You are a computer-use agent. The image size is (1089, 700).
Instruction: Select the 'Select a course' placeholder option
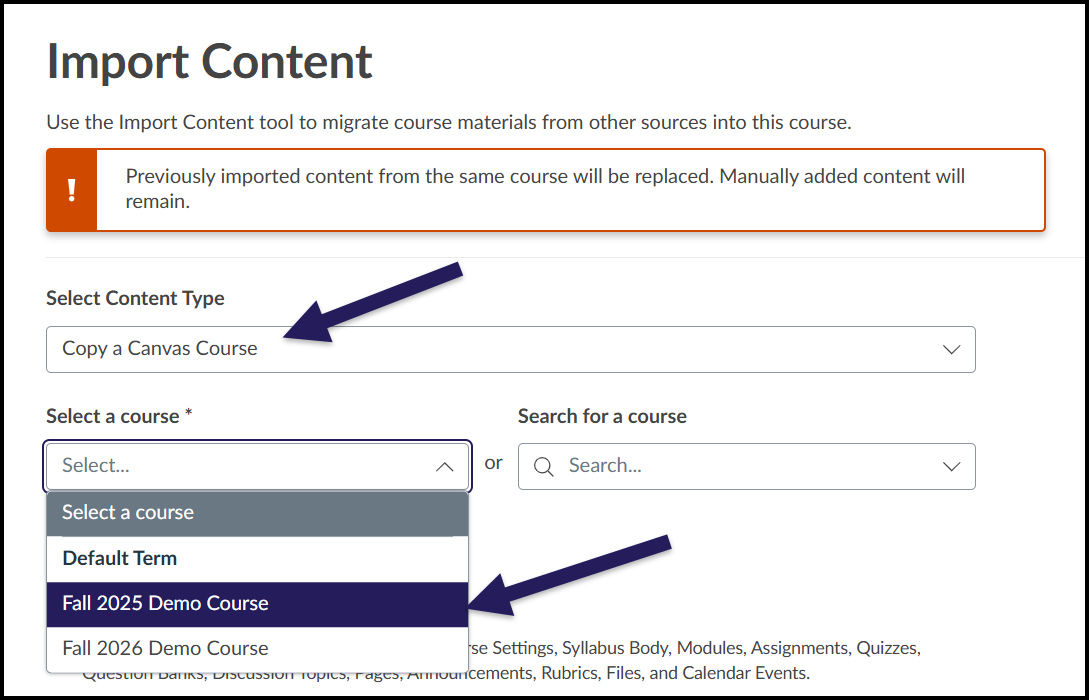[258, 512]
